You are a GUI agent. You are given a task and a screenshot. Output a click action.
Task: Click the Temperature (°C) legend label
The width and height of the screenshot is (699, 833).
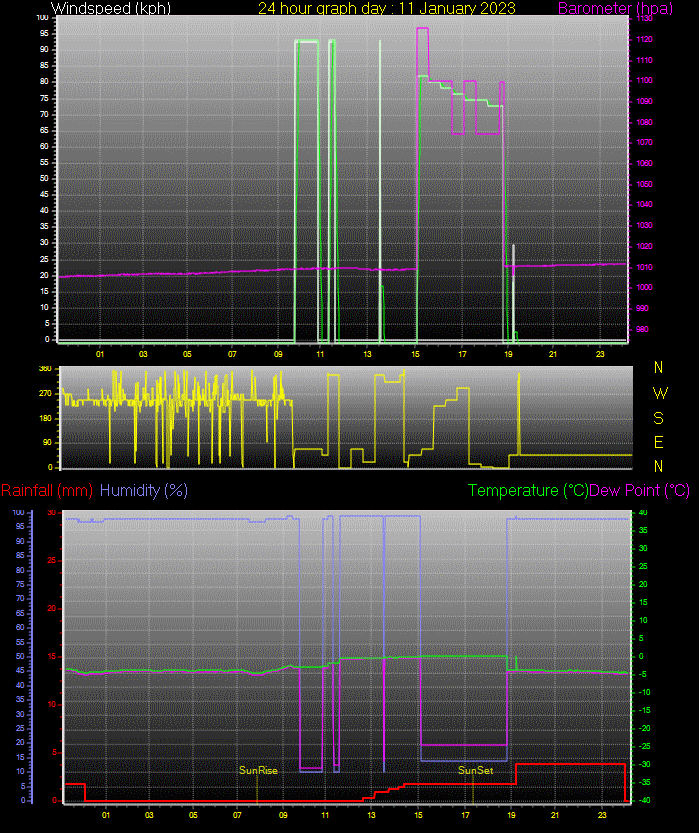pos(528,490)
